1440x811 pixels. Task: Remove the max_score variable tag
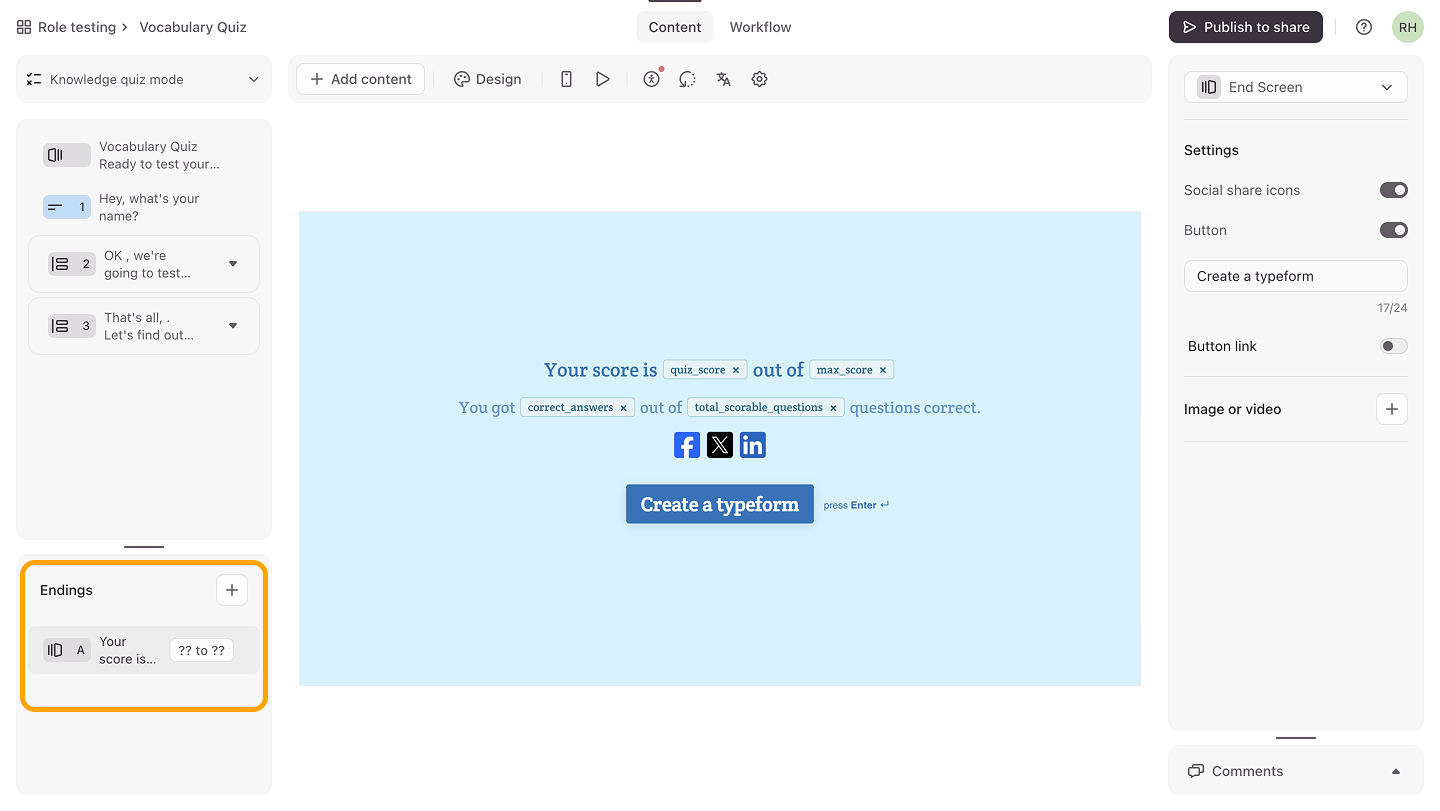click(883, 370)
